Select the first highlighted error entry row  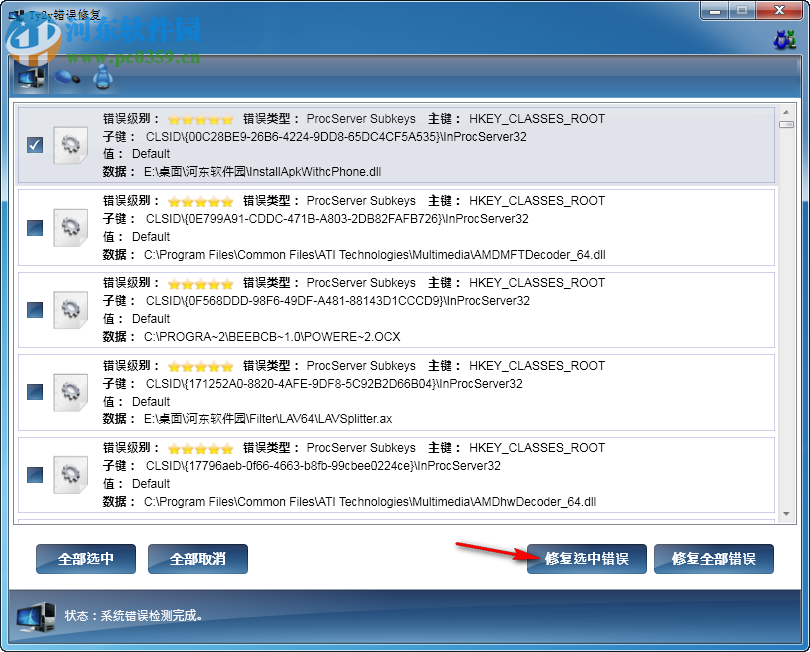[400, 145]
